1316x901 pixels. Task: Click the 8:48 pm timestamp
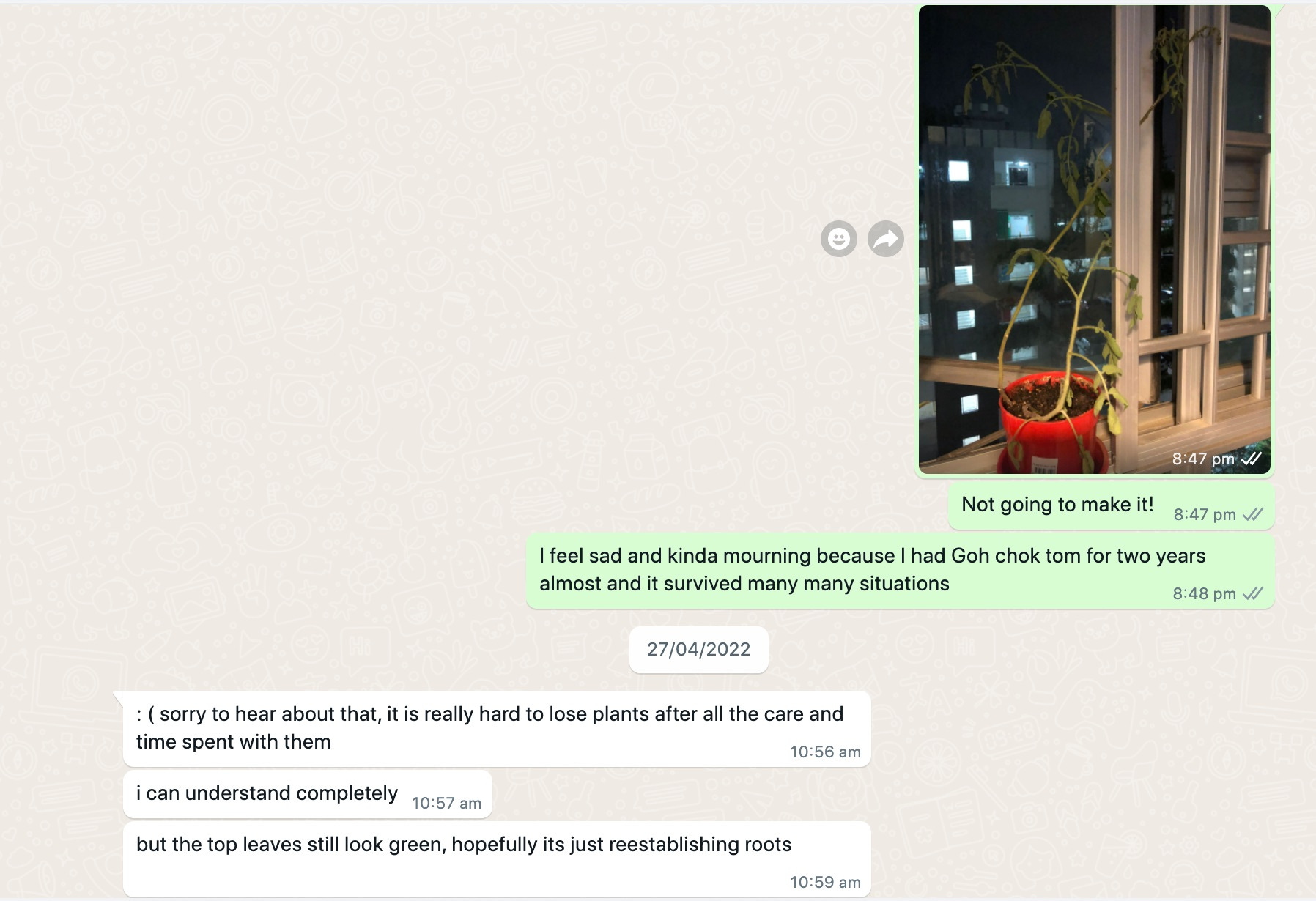(x=1204, y=593)
